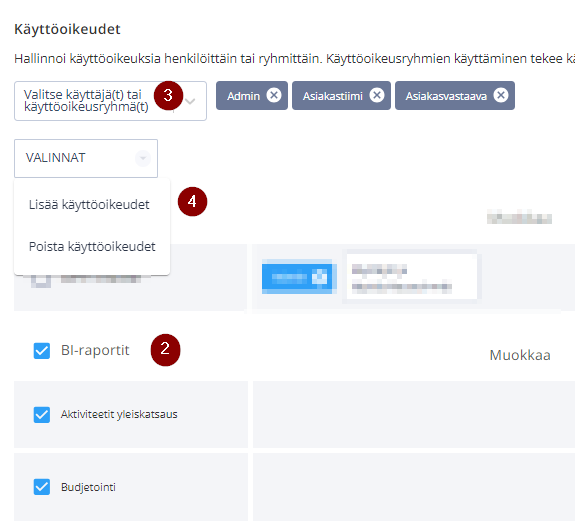Click the blurred link above the Muokkaa column

tap(519, 218)
